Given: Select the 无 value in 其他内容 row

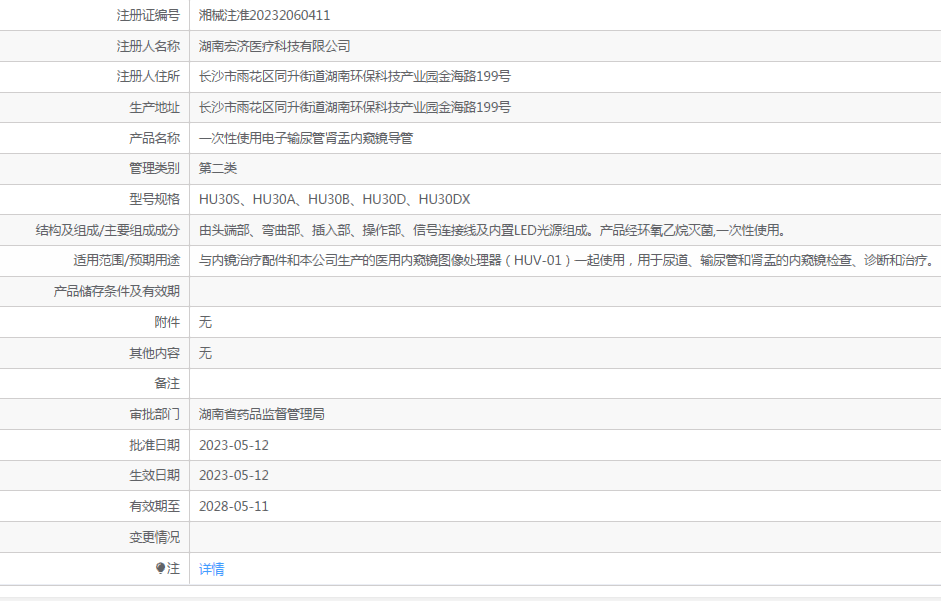Looking at the screenshot, I should coord(205,353).
